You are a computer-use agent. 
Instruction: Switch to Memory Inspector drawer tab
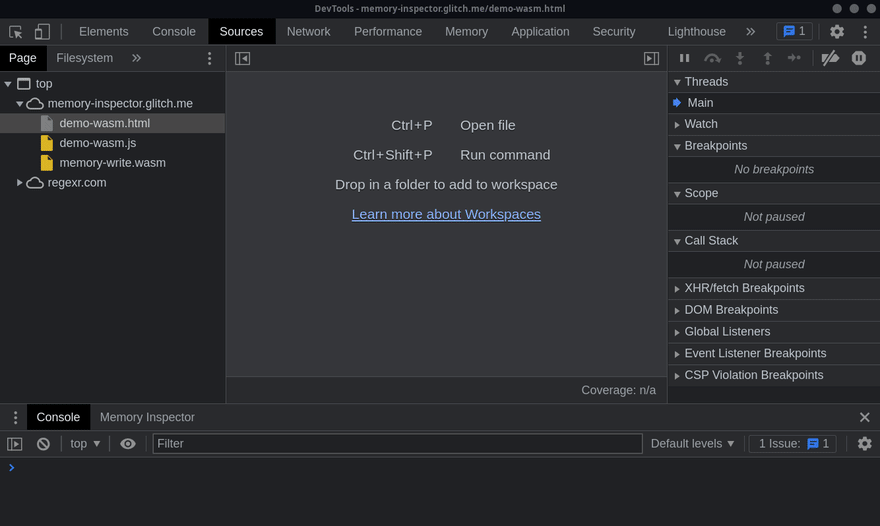point(147,418)
